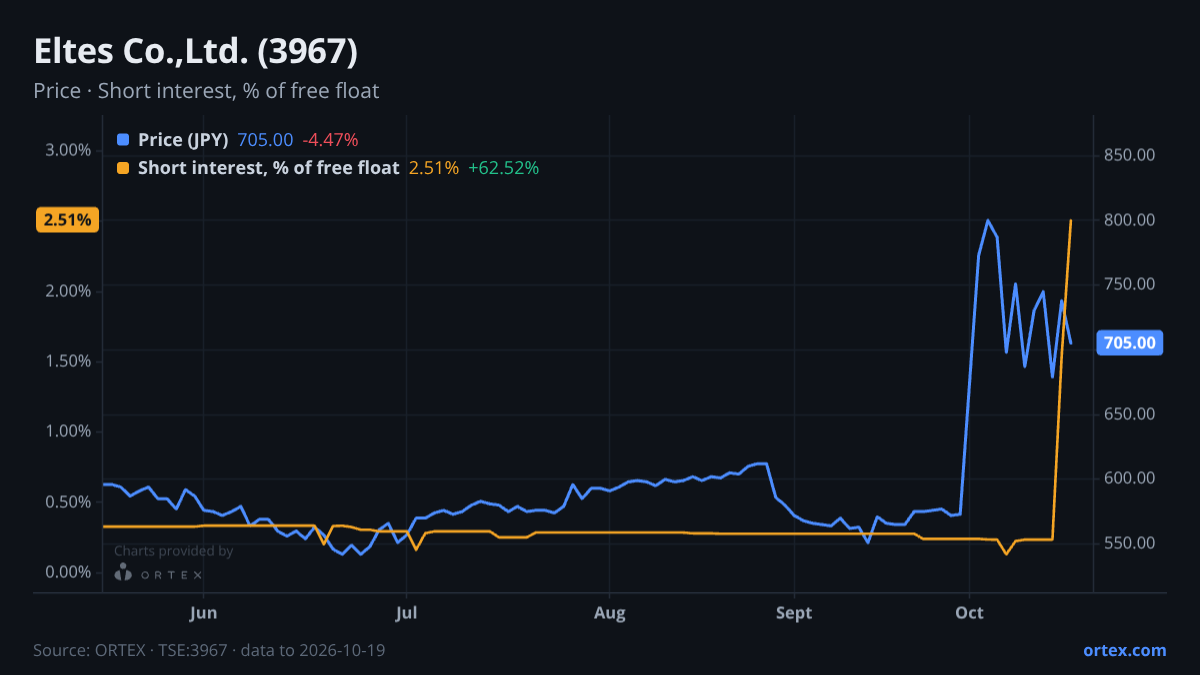Image resolution: width=1200 pixels, height=675 pixels.
Task: Click the 2.00% left axis label
Action: pyautogui.click(x=69, y=291)
